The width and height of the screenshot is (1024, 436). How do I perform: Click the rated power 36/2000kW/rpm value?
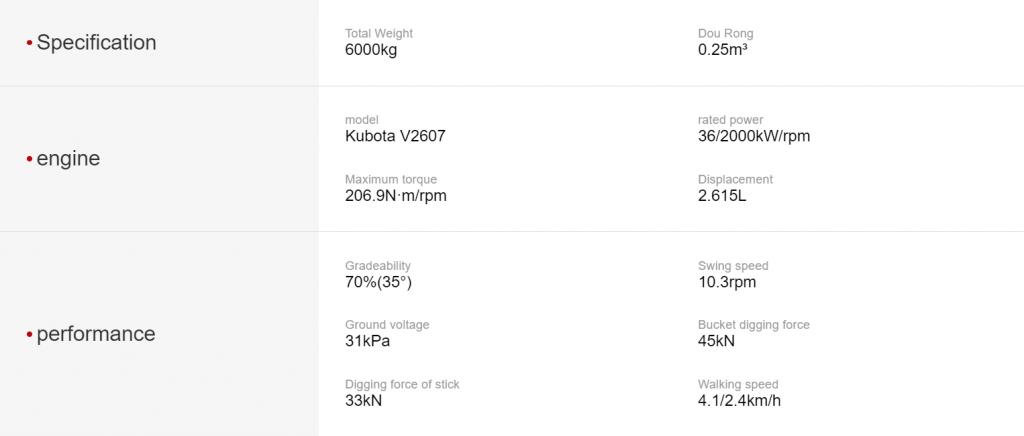(x=754, y=136)
